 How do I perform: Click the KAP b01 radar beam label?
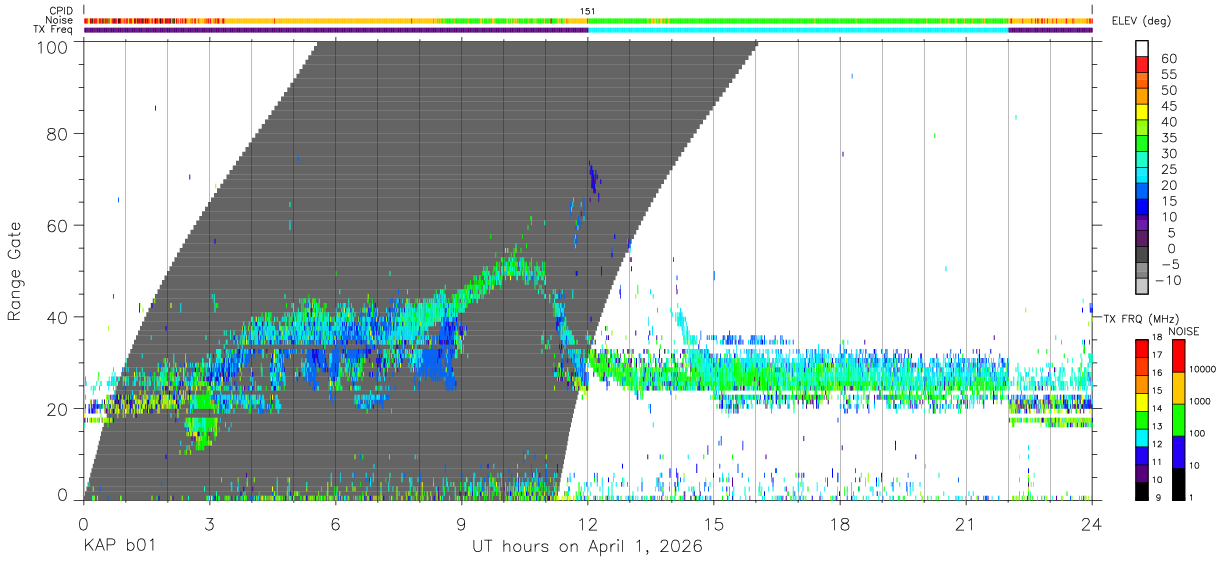click(119, 547)
